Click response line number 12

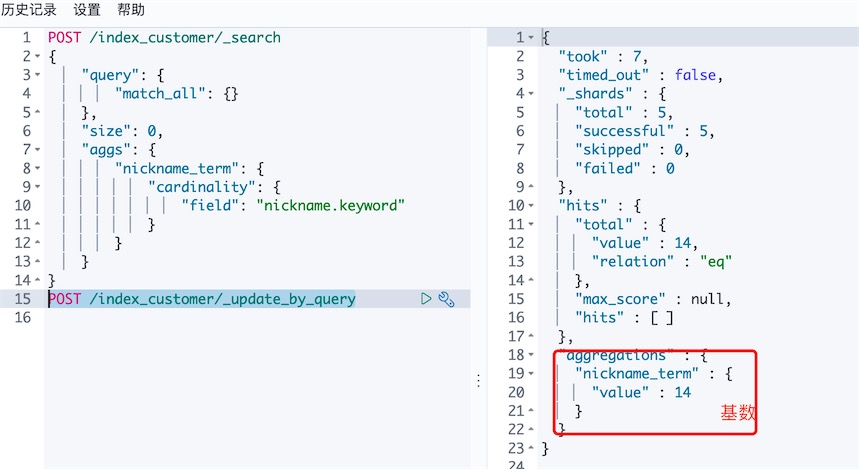[516, 243]
